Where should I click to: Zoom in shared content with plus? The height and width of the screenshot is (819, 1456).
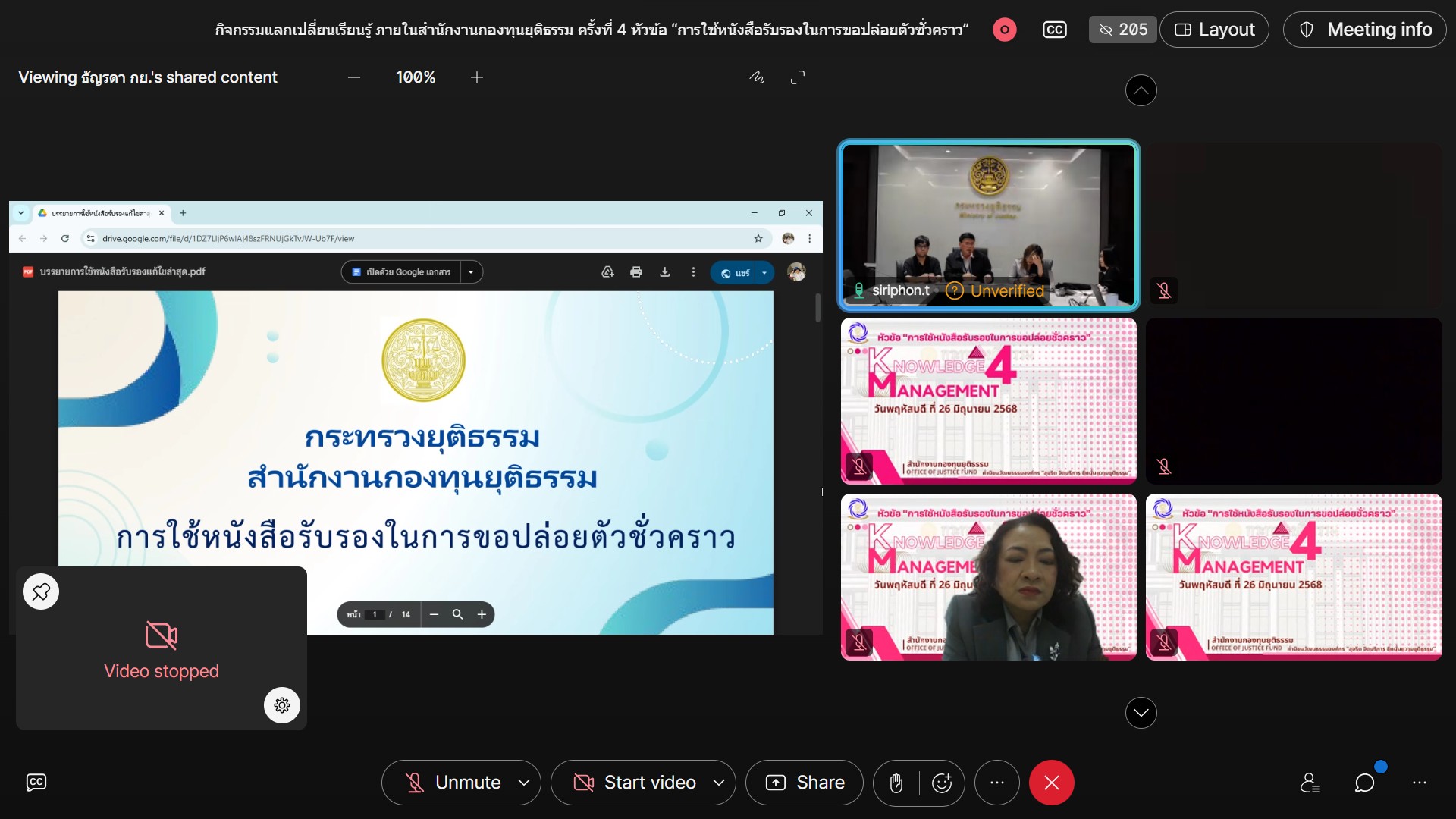(477, 77)
